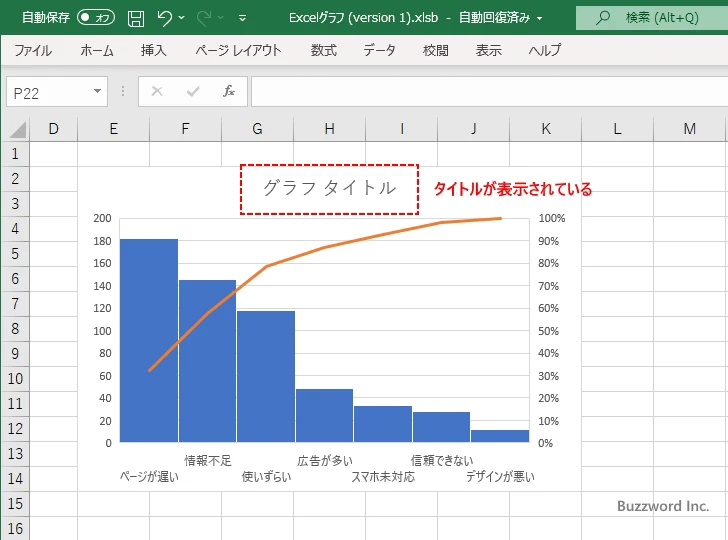Select column J header
Viewport: 728px width, 540px height.
point(474,129)
